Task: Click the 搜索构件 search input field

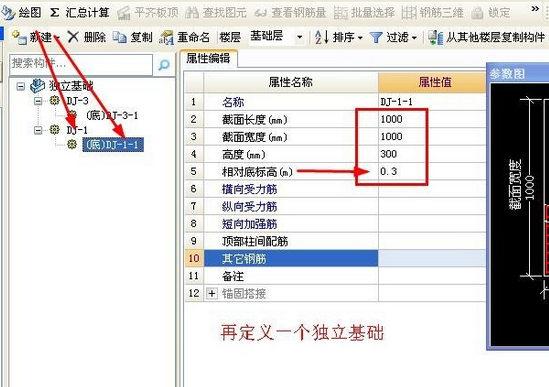Action: coord(81,64)
